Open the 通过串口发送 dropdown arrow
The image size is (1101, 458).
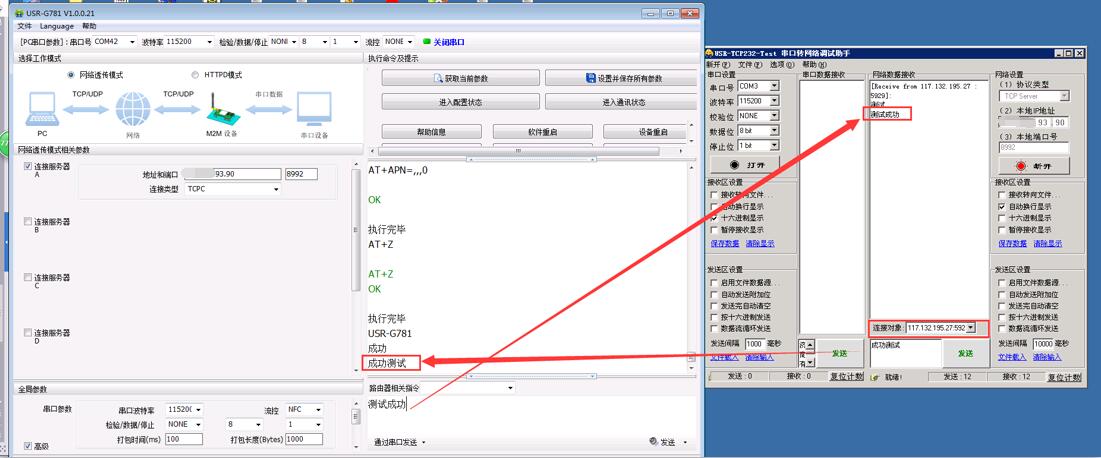click(423, 443)
